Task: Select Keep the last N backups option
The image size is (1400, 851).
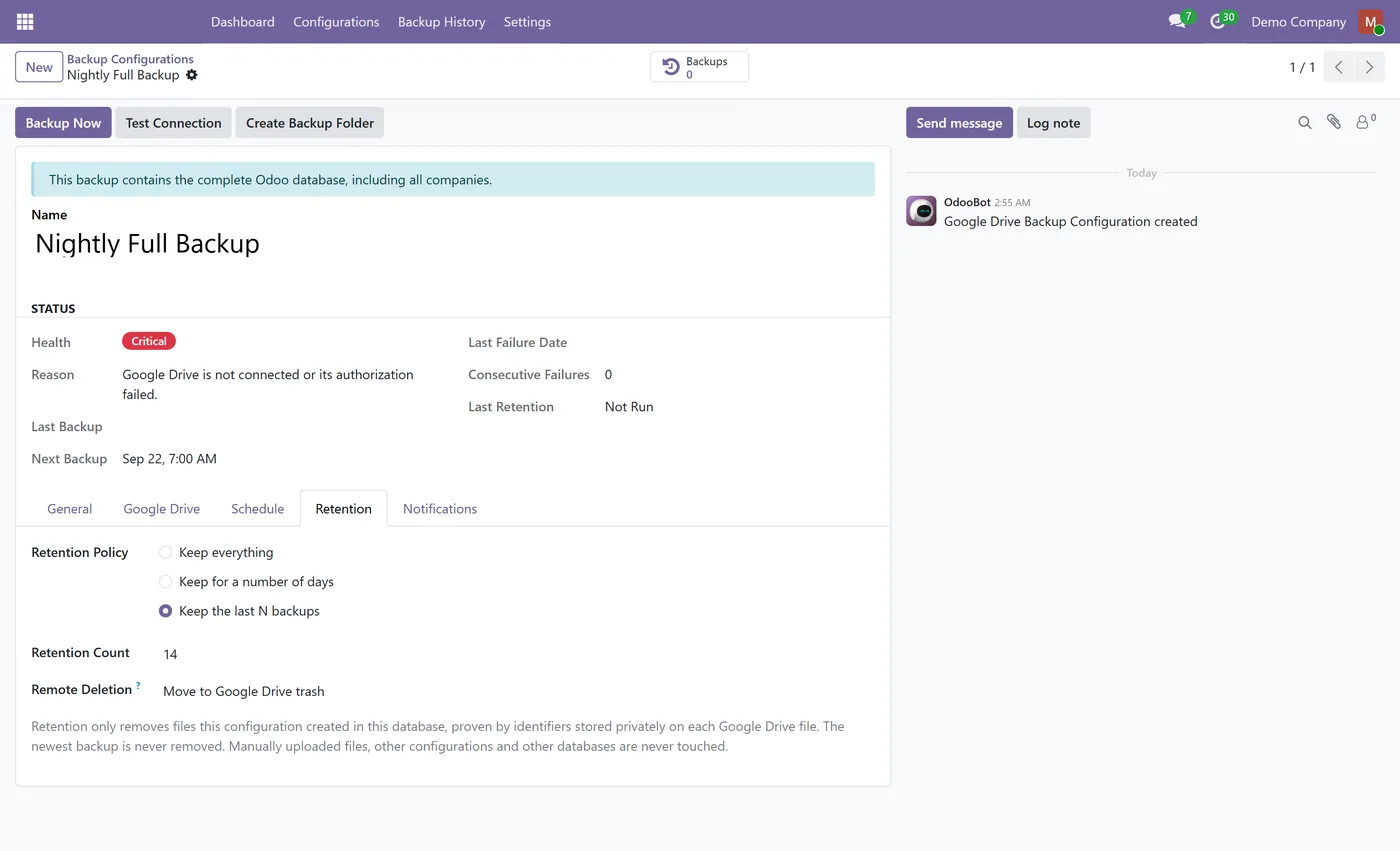Action: (166, 611)
